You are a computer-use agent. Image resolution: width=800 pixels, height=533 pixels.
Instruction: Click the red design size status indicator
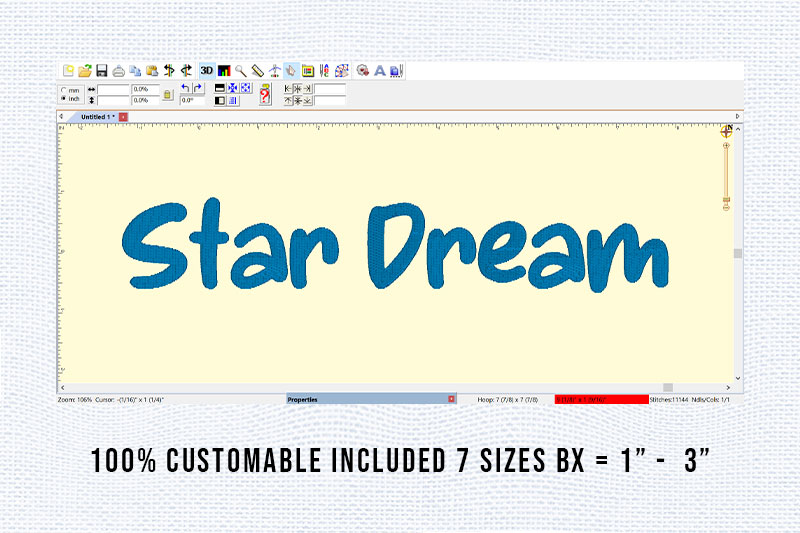coord(602,399)
